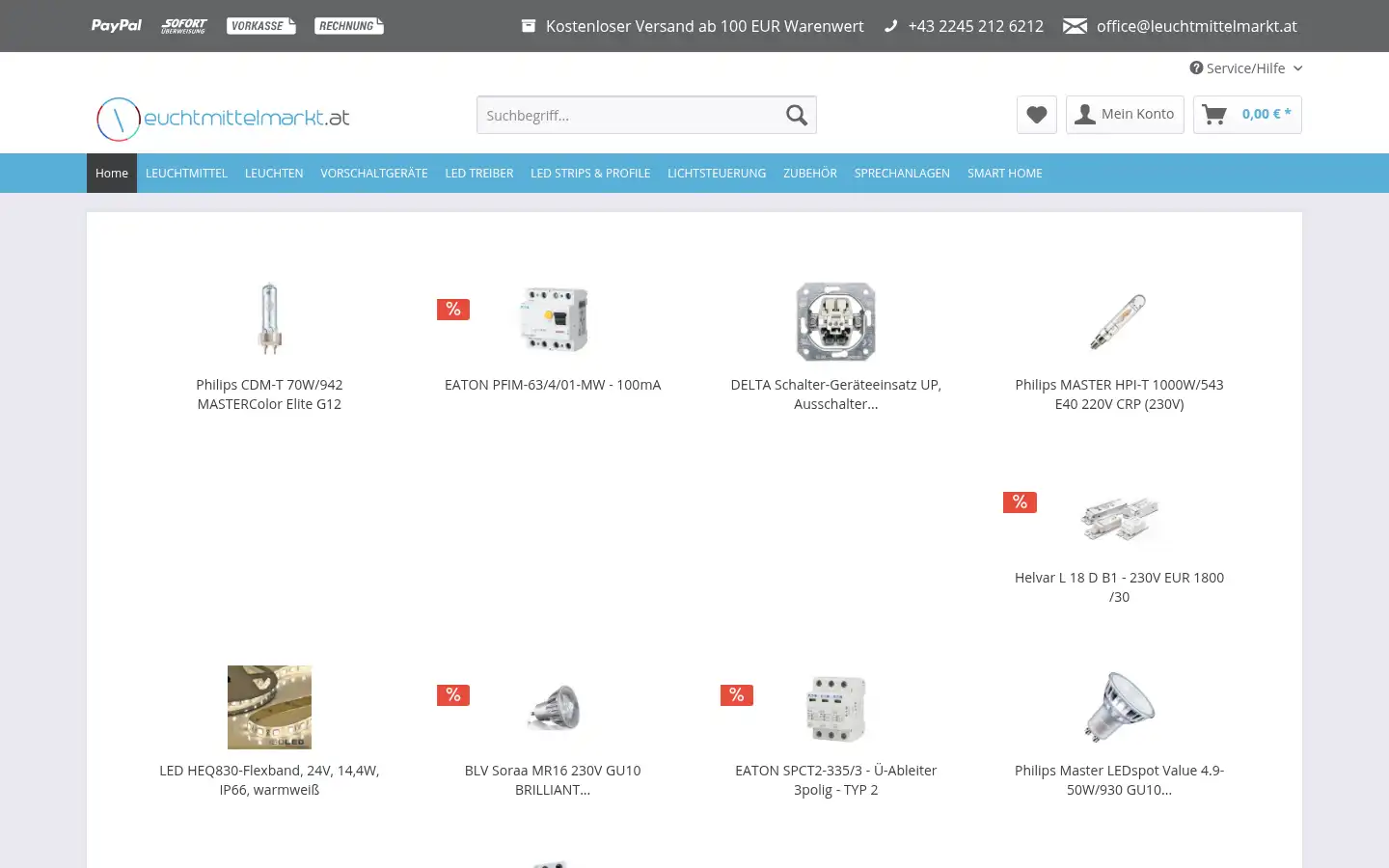Click LED HEQ830-Flexband, 24V title
Image resolution: width=1389 pixels, height=868 pixels.
tap(269, 780)
